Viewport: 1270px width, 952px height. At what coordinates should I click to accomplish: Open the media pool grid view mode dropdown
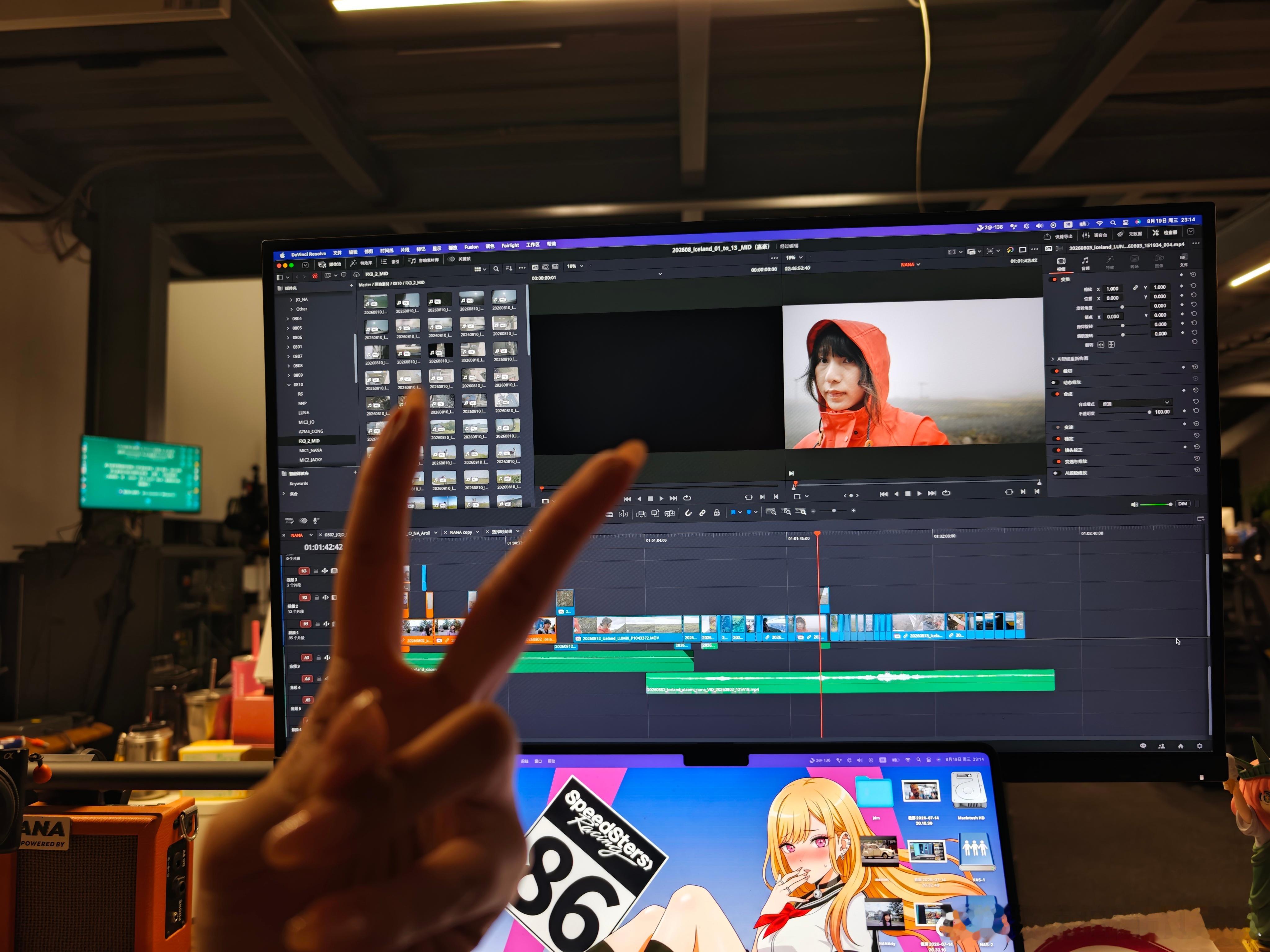click(x=480, y=269)
